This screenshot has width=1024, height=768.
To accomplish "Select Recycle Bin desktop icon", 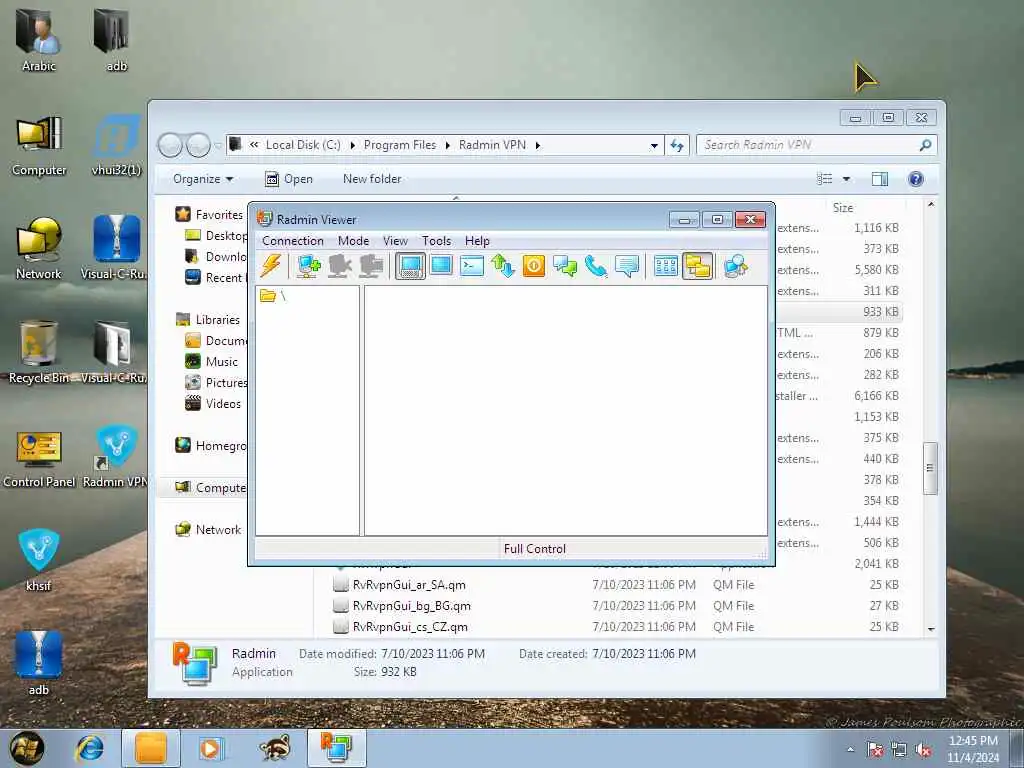I will tap(39, 353).
